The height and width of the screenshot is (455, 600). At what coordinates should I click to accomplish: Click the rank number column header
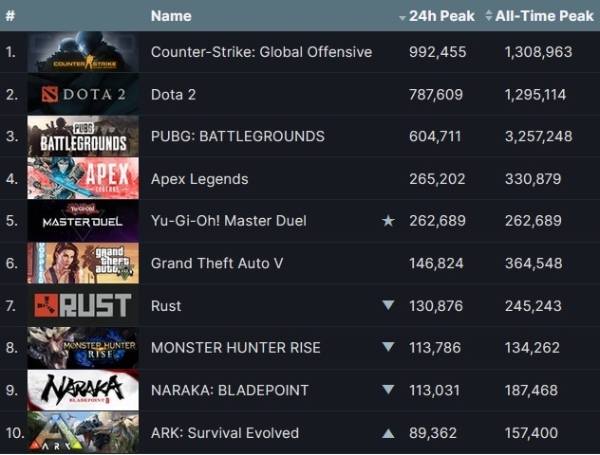coord(10,16)
